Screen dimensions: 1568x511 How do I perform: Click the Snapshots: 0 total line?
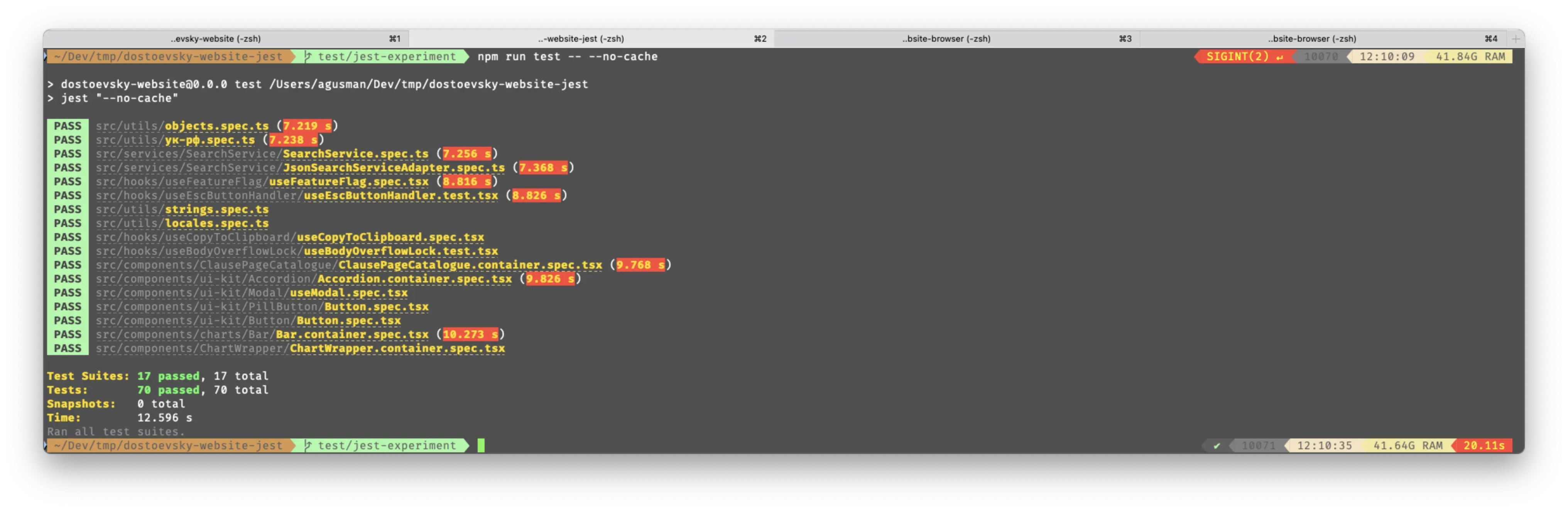[x=116, y=404]
